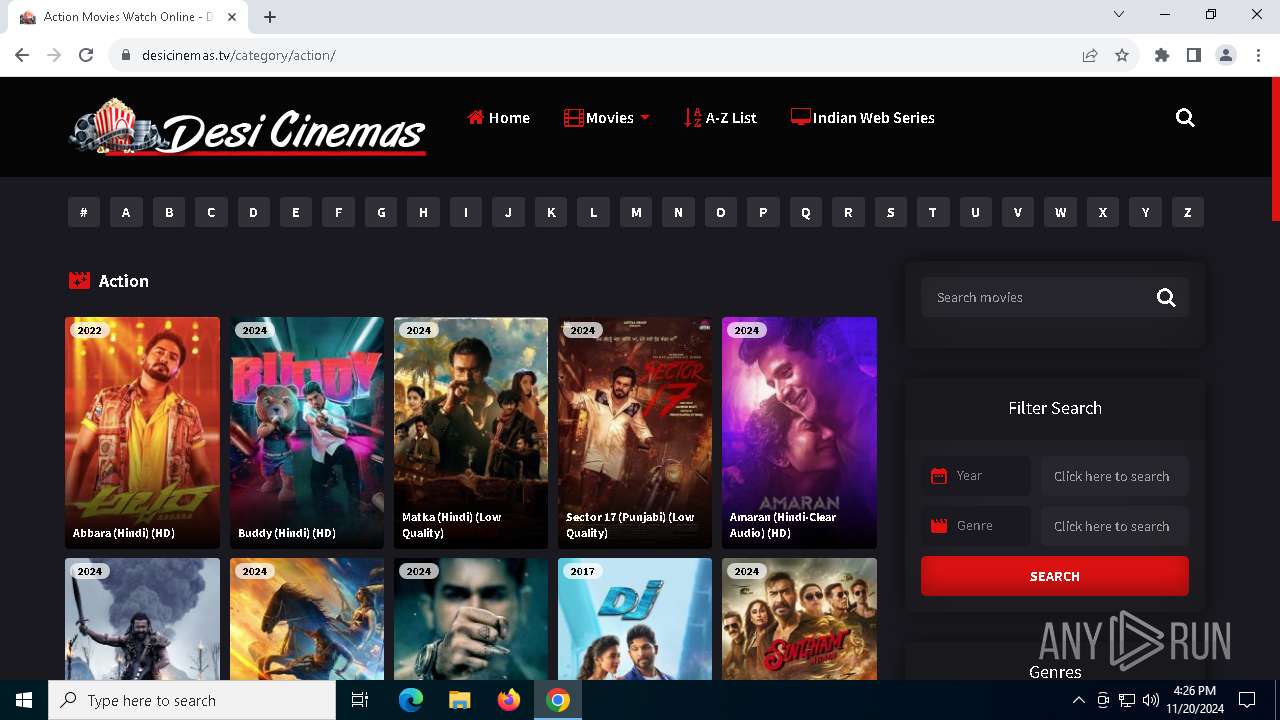This screenshot has height=720, width=1280.
Task: Show hidden tray icons chevron
Action: (1078, 700)
